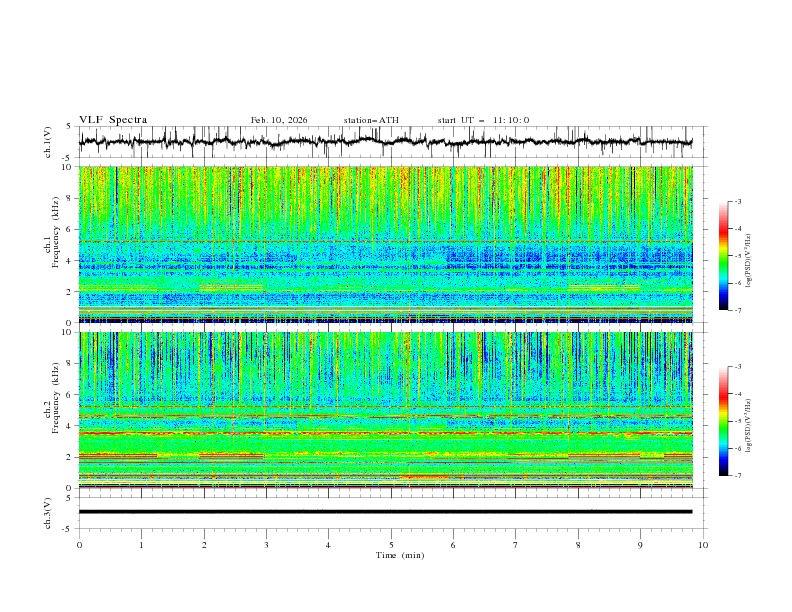Click the "VLF Spectra" plot title
Screen dimensions: 792x612
click(113, 120)
